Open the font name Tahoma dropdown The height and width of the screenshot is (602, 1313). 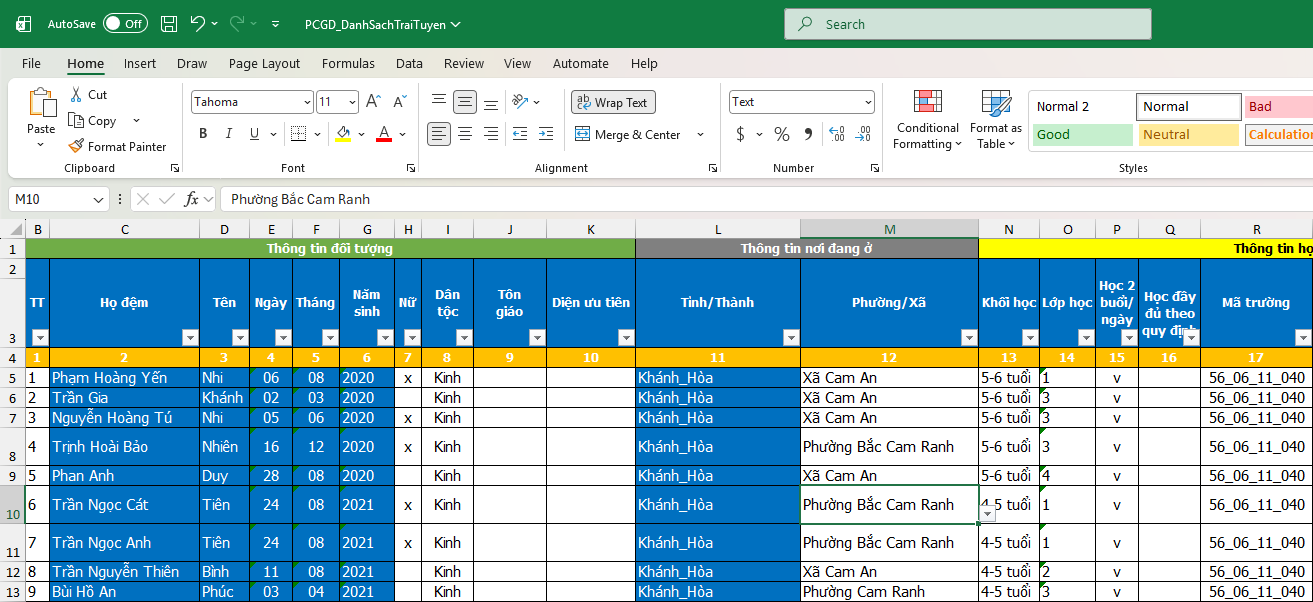(x=307, y=102)
